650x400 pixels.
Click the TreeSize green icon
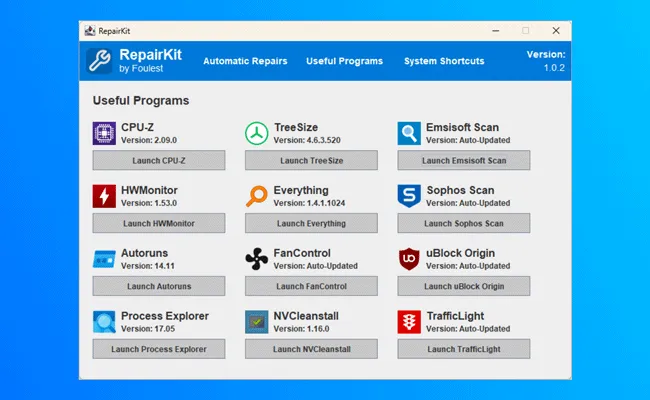257,133
